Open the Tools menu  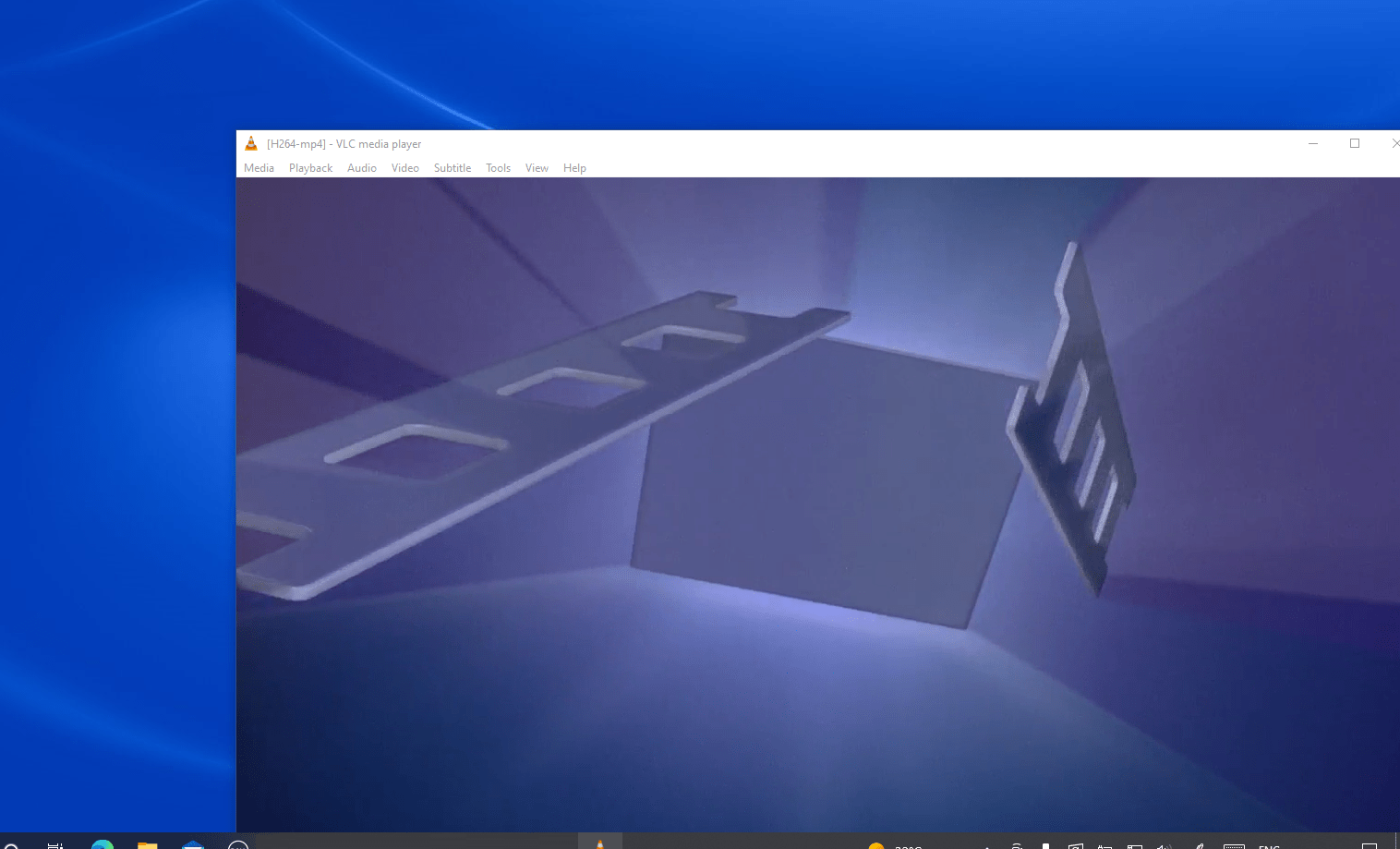(498, 167)
